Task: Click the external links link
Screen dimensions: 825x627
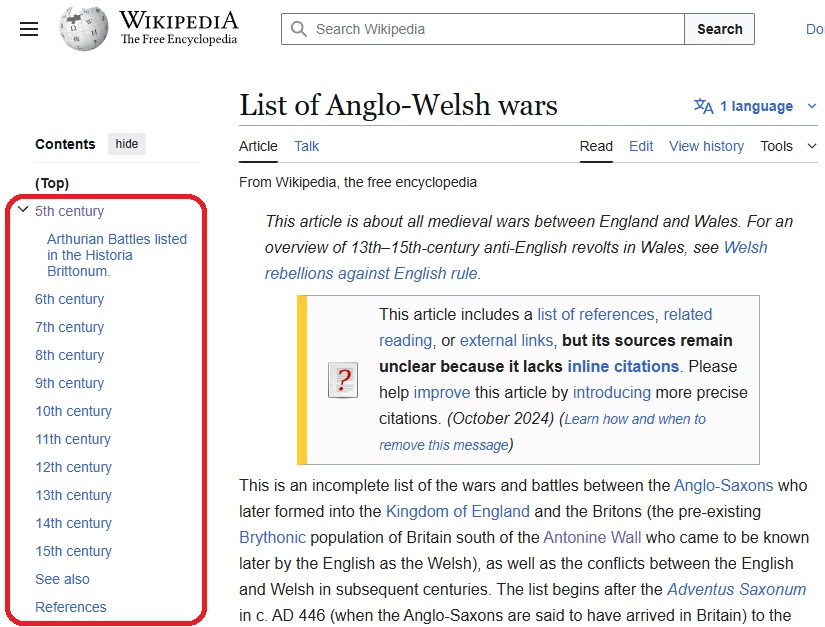Action: [x=507, y=340]
